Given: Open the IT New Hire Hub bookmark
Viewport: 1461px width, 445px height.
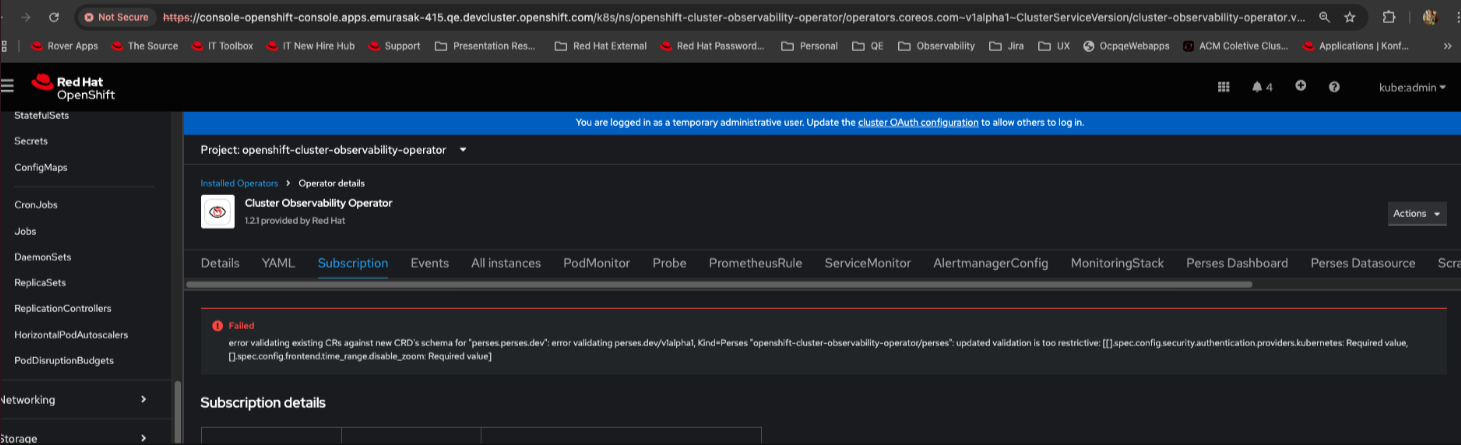Looking at the screenshot, I should click(310, 46).
